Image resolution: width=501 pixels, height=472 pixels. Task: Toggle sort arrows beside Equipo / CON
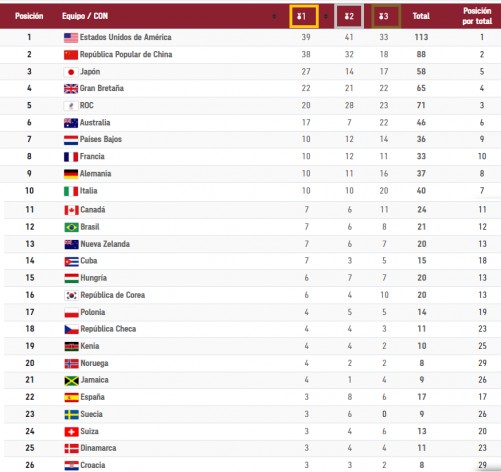coord(274,16)
